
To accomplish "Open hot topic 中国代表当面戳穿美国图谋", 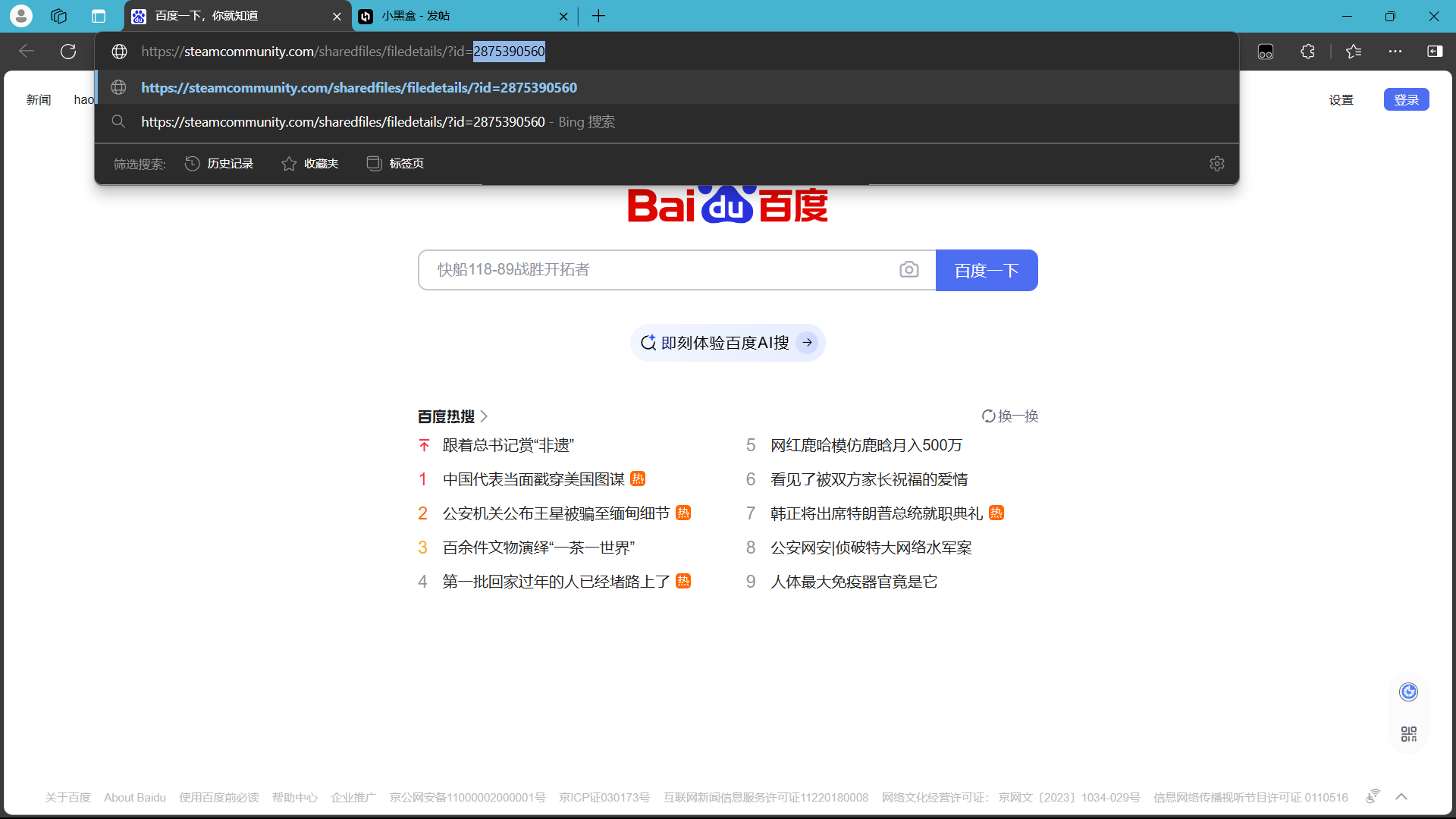I will coord(534,480).
